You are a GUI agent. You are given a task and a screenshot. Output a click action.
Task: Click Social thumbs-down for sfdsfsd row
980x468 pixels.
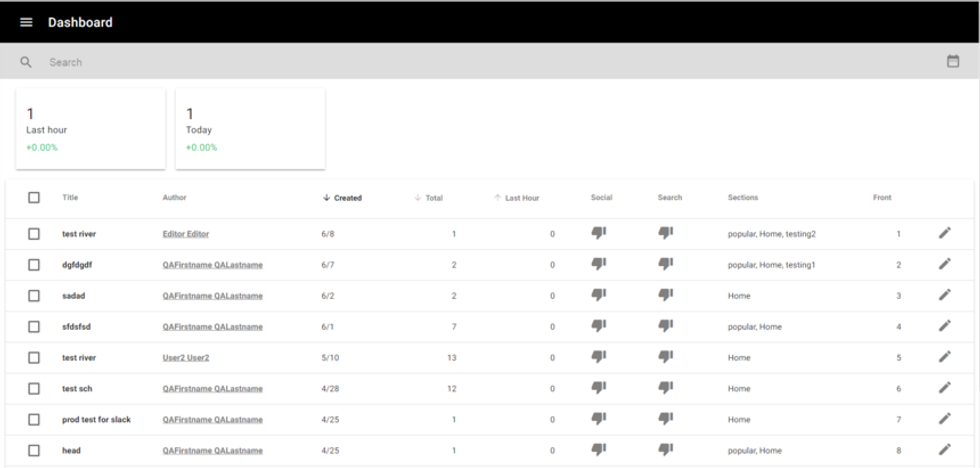click(x=599, y=327)
